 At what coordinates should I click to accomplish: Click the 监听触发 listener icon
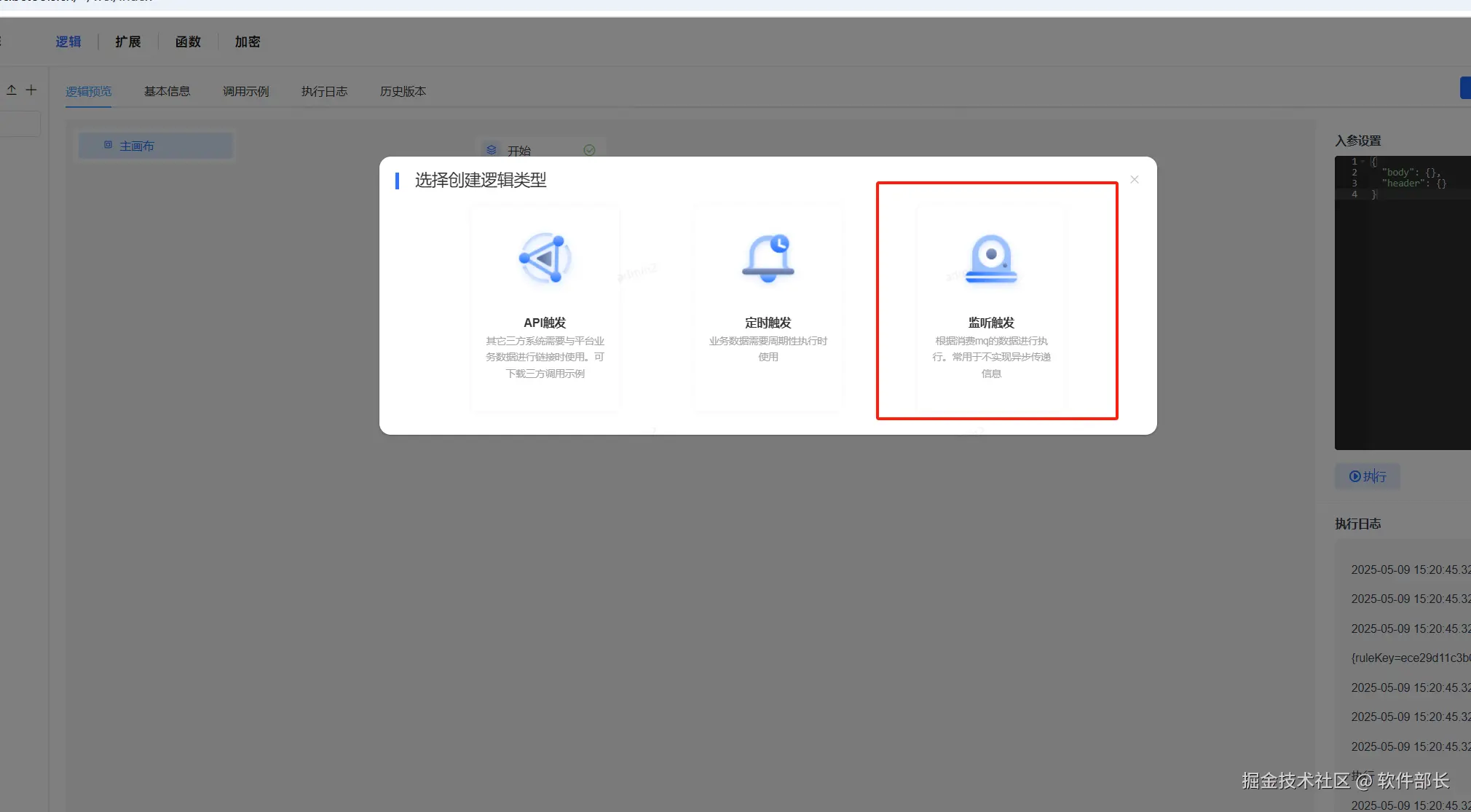(x=990, y=259)
